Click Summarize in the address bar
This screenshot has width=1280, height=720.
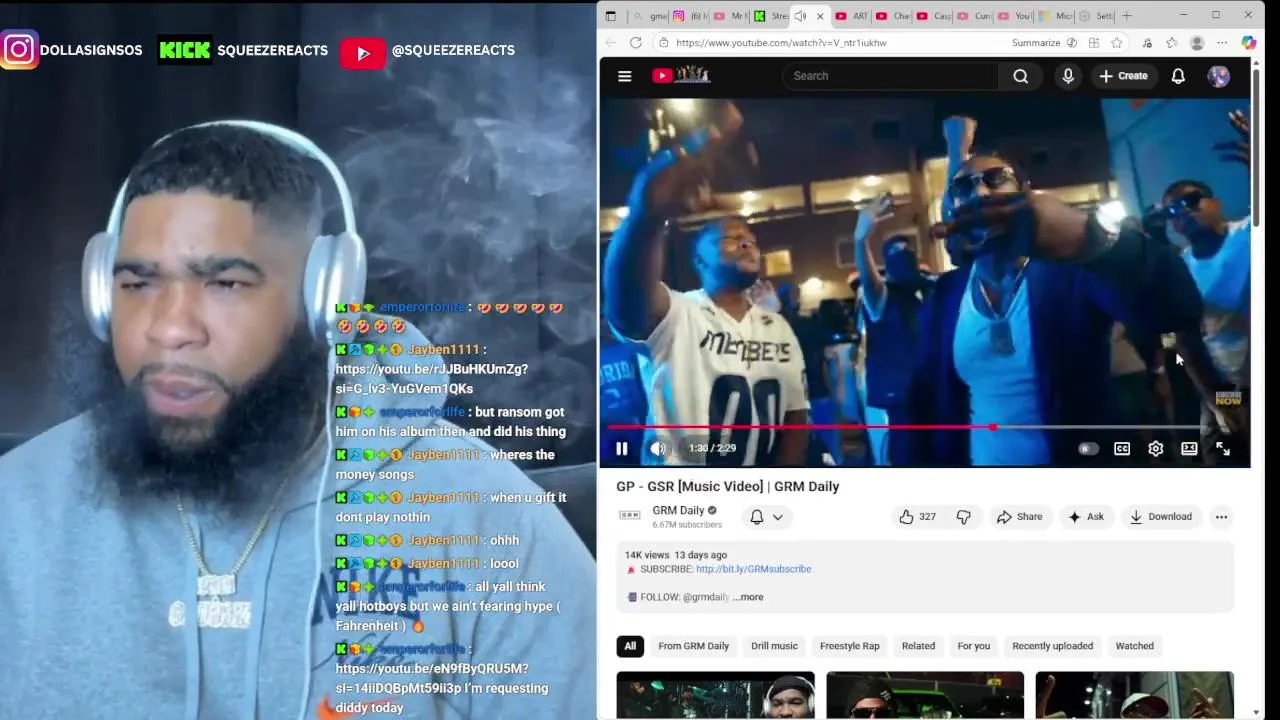tap(1036, 43)
